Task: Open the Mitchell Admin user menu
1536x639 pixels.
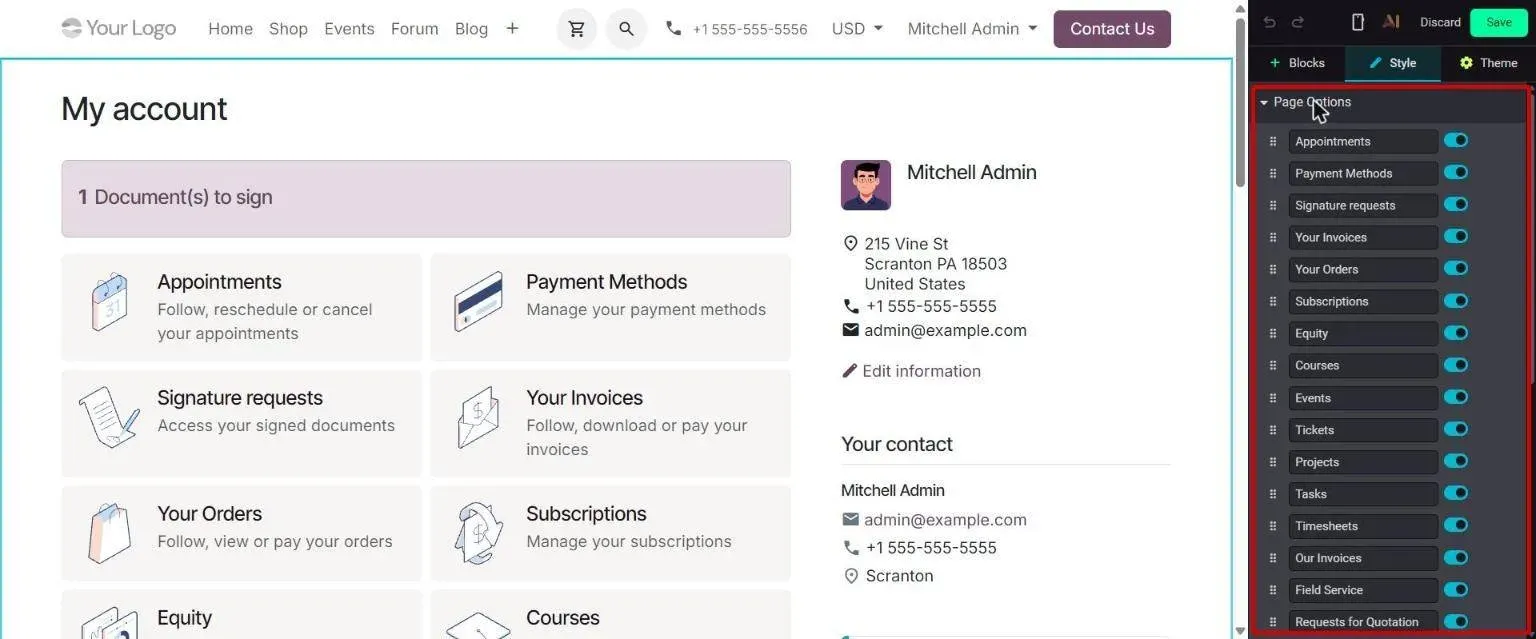Action: (x=972, y=29)
